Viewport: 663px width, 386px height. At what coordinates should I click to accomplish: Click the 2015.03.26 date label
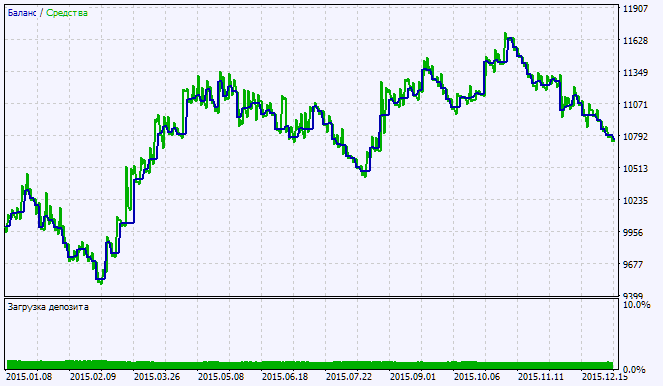156,377
